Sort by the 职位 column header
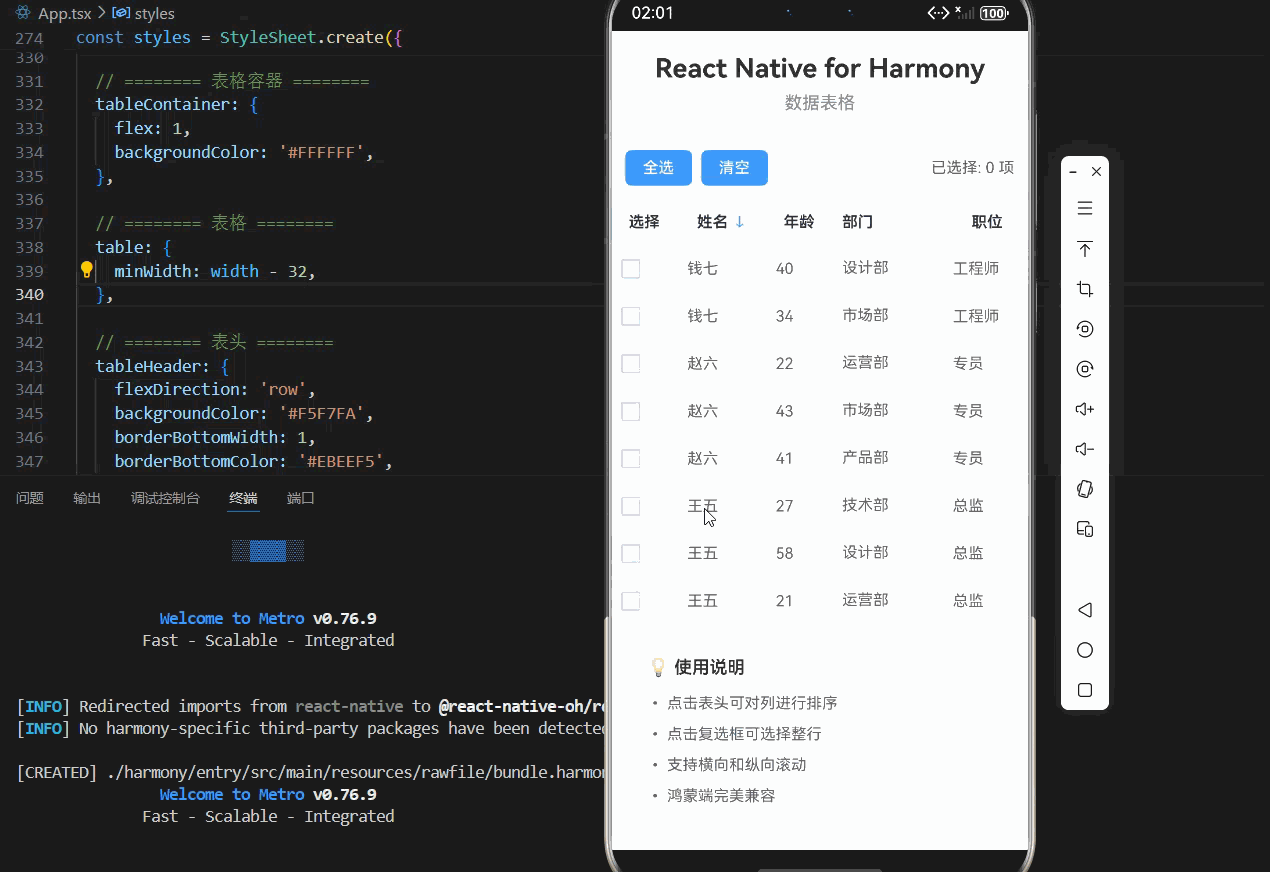The image size is (1270, 872). (987, 222)
